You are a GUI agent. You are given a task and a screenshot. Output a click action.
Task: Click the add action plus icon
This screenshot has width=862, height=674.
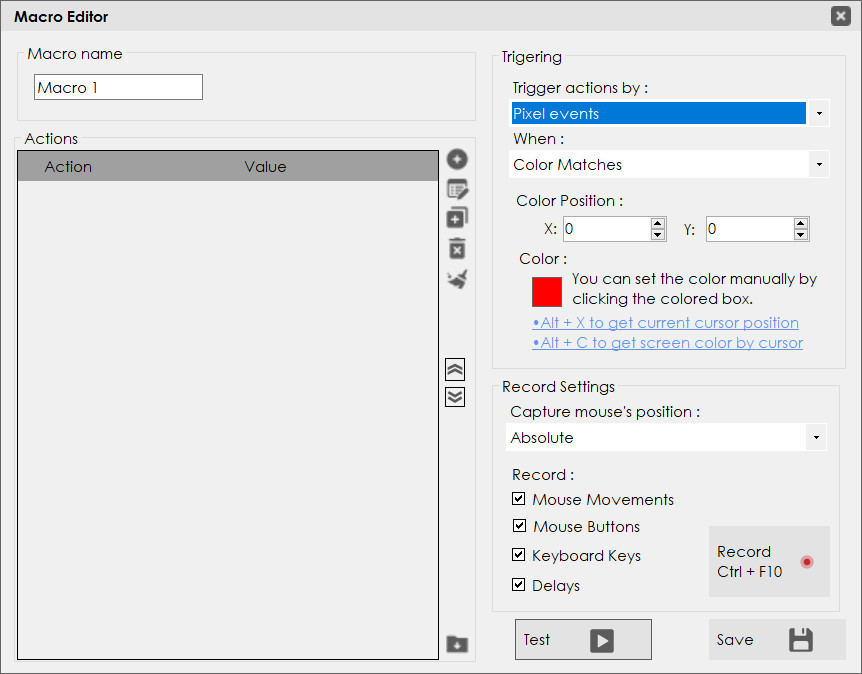click(x=457, y=159)
